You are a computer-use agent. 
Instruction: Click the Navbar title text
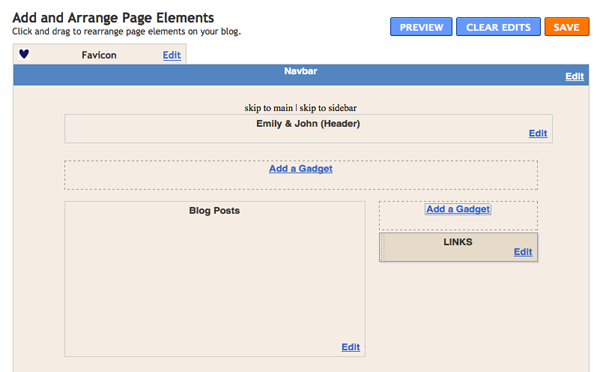(301, 71)
